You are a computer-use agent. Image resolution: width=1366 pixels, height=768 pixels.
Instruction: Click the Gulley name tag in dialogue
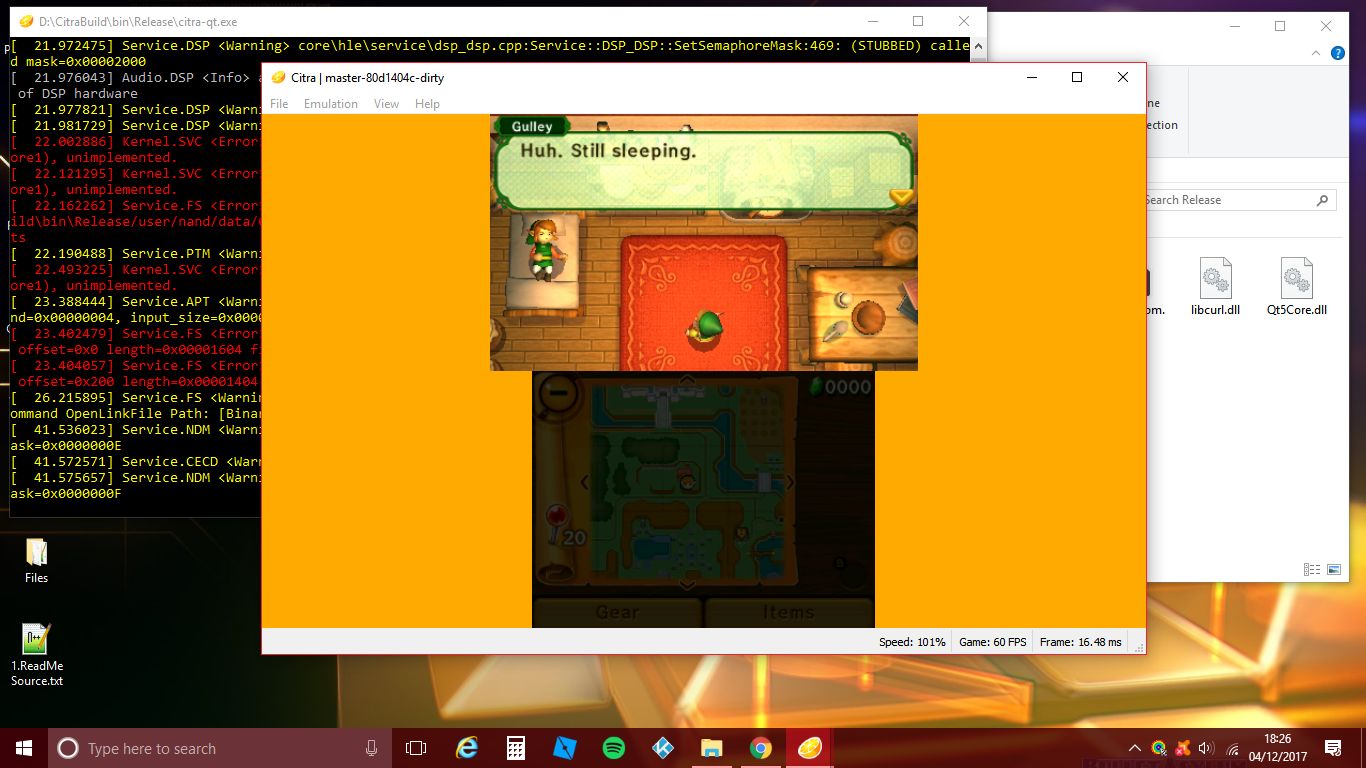coord(532,126)
